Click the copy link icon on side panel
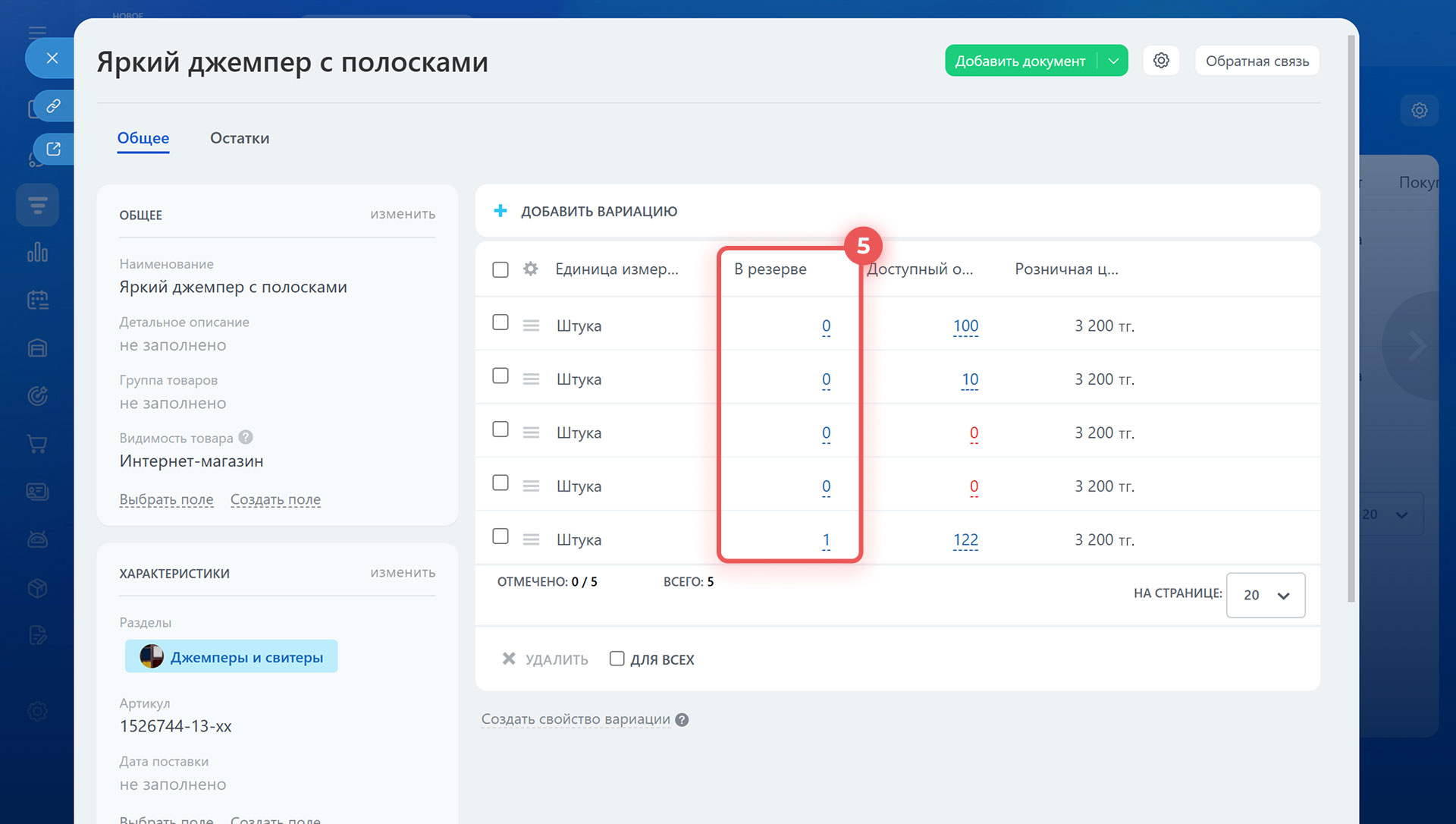Image resolution: width=1456 pixels, height=824 pixels. (x=53, y=106)
